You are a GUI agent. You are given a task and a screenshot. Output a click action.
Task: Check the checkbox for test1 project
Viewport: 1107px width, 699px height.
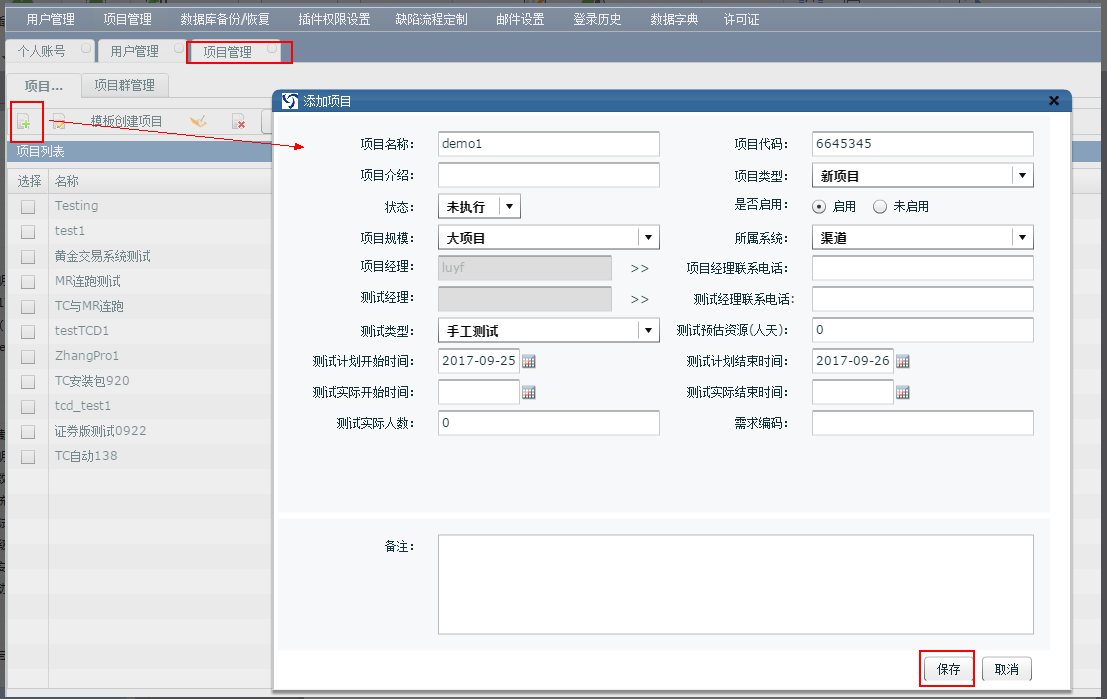click(27, 231)
